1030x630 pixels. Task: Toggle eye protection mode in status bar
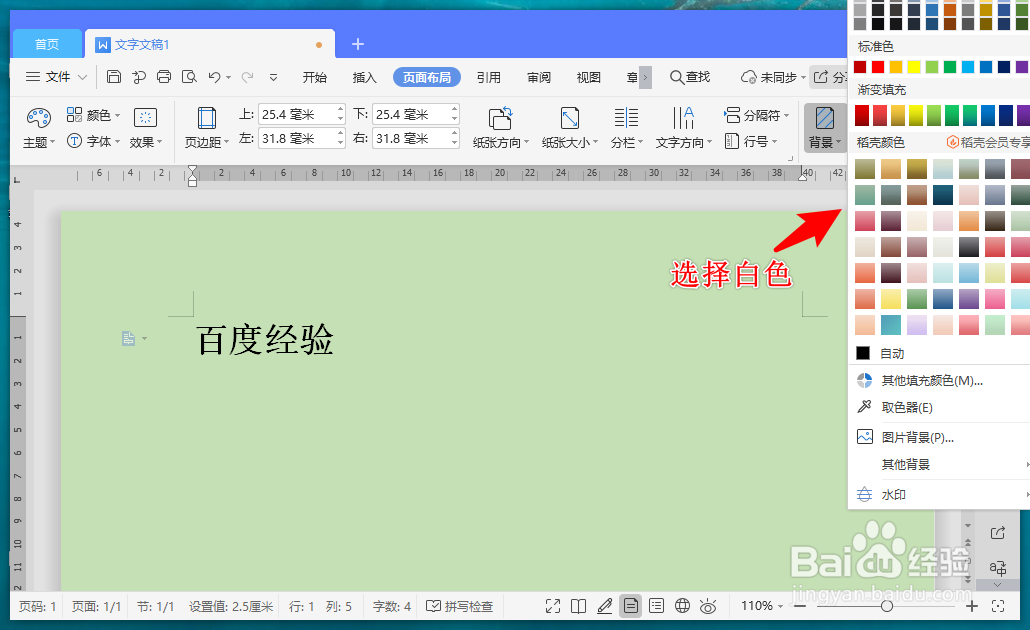(708, 606)
